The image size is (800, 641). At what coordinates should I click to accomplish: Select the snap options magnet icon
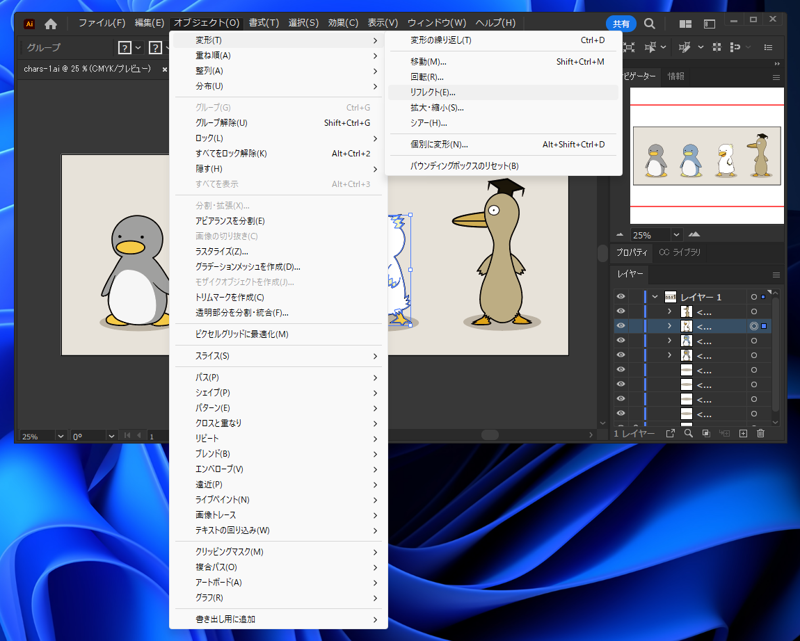pyautogui.click(x=735, y=47)
